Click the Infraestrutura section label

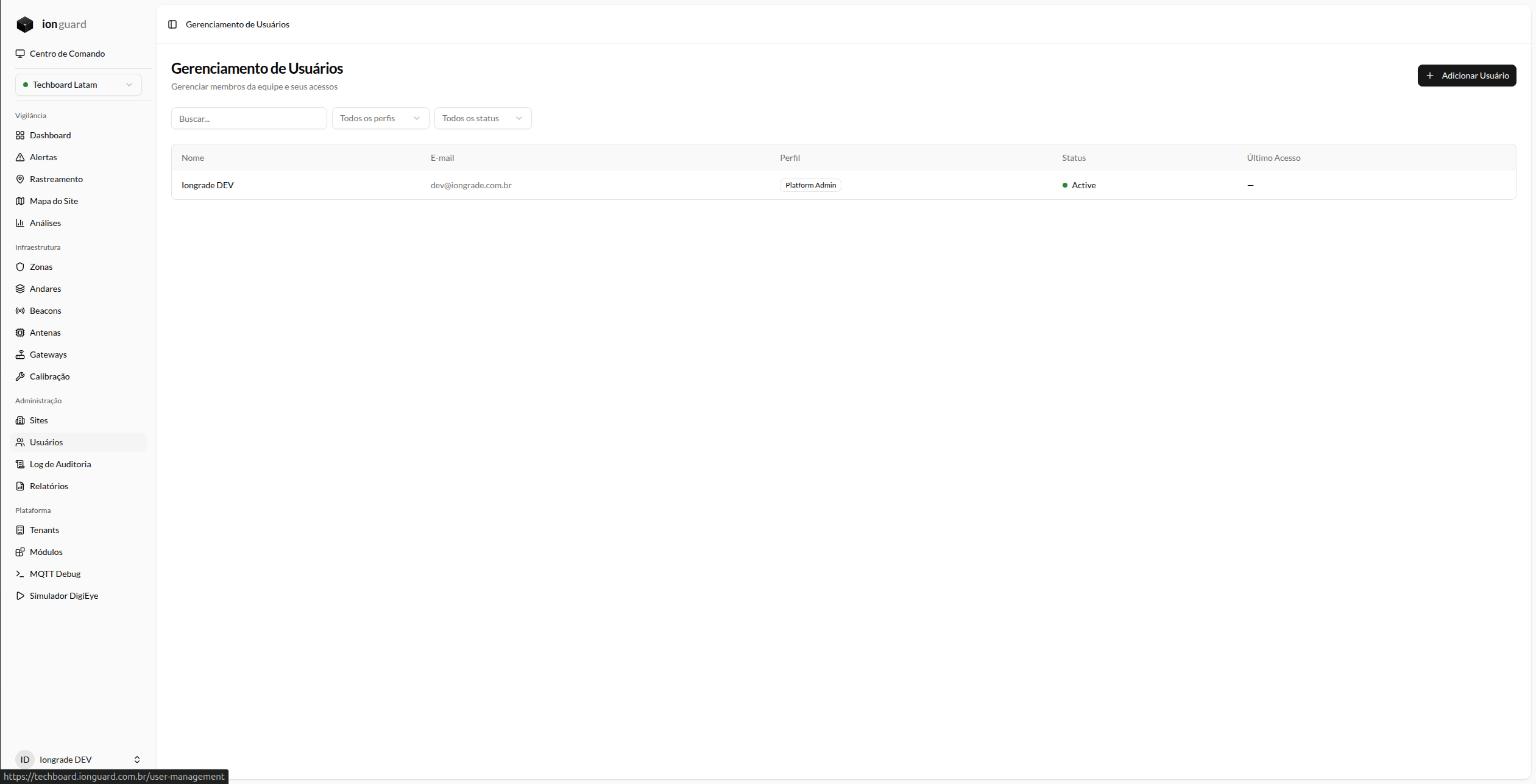click(38, 247)
